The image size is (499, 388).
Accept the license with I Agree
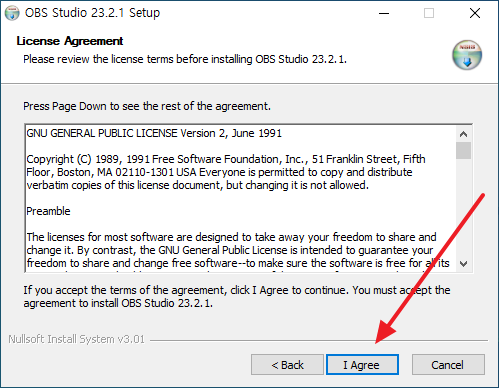pos(362,365)
